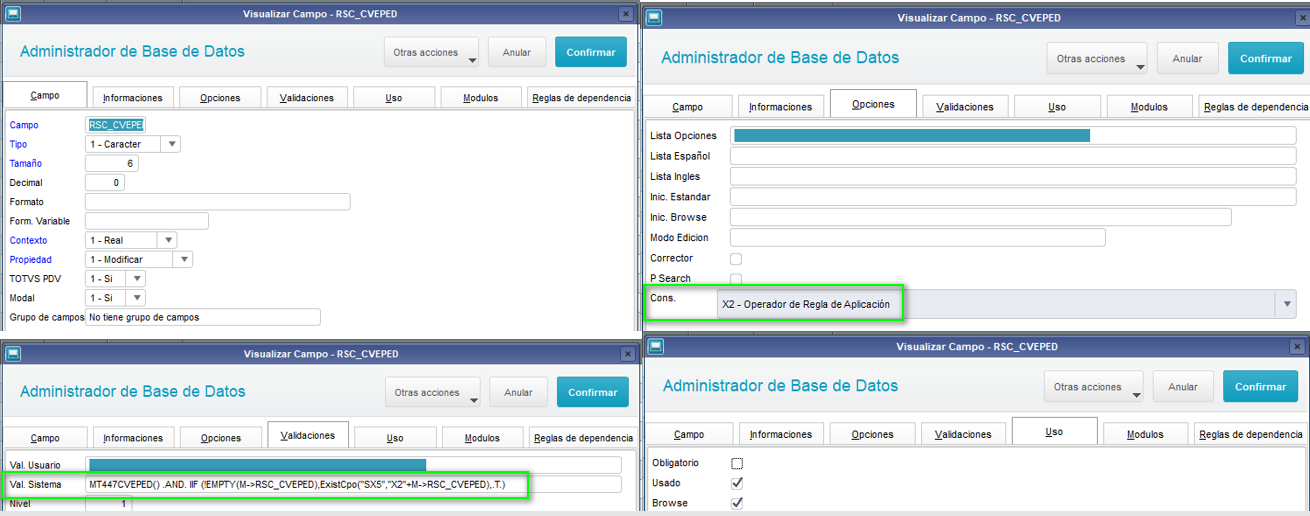Open Reglas de dependencia tab in Campo-tab window
This screenshot has height=516, width=1310.
click(582, 98)
